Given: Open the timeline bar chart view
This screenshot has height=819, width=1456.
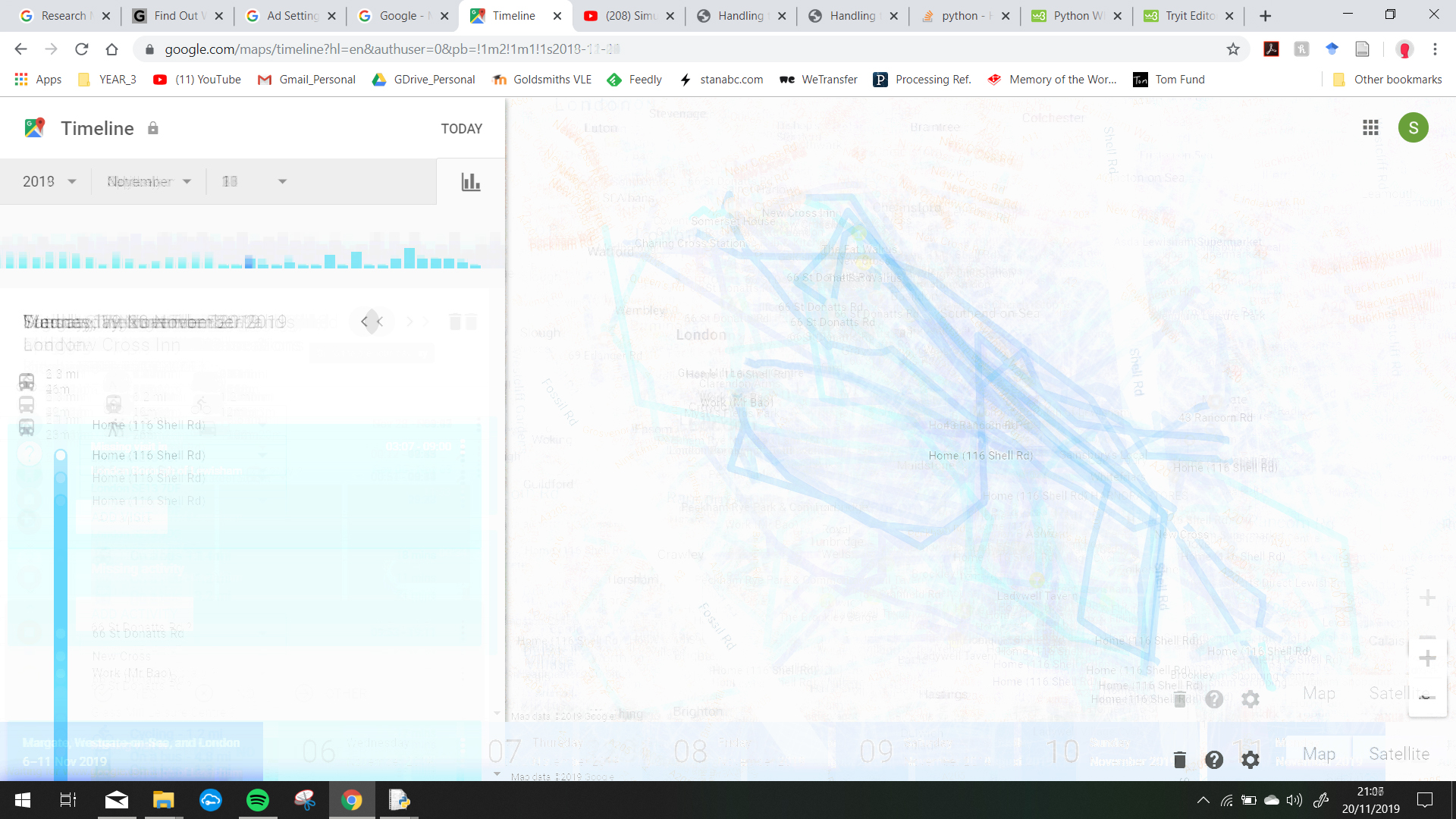Looking at the screenshot, I should pyautogui.click(x=471, y=182).
